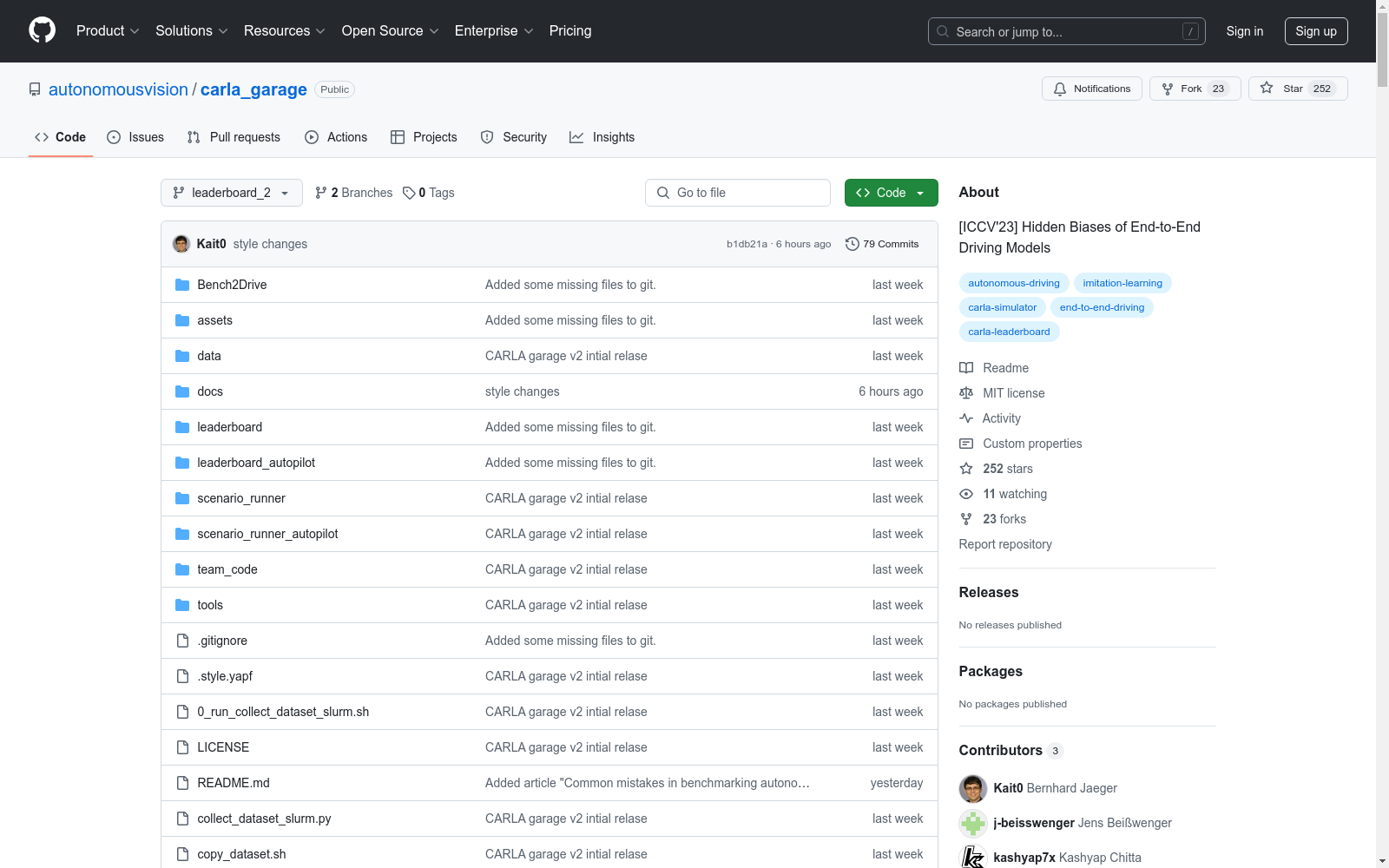Click the Report repository link
This screenshot has height=868, width=1389.
1005,544
